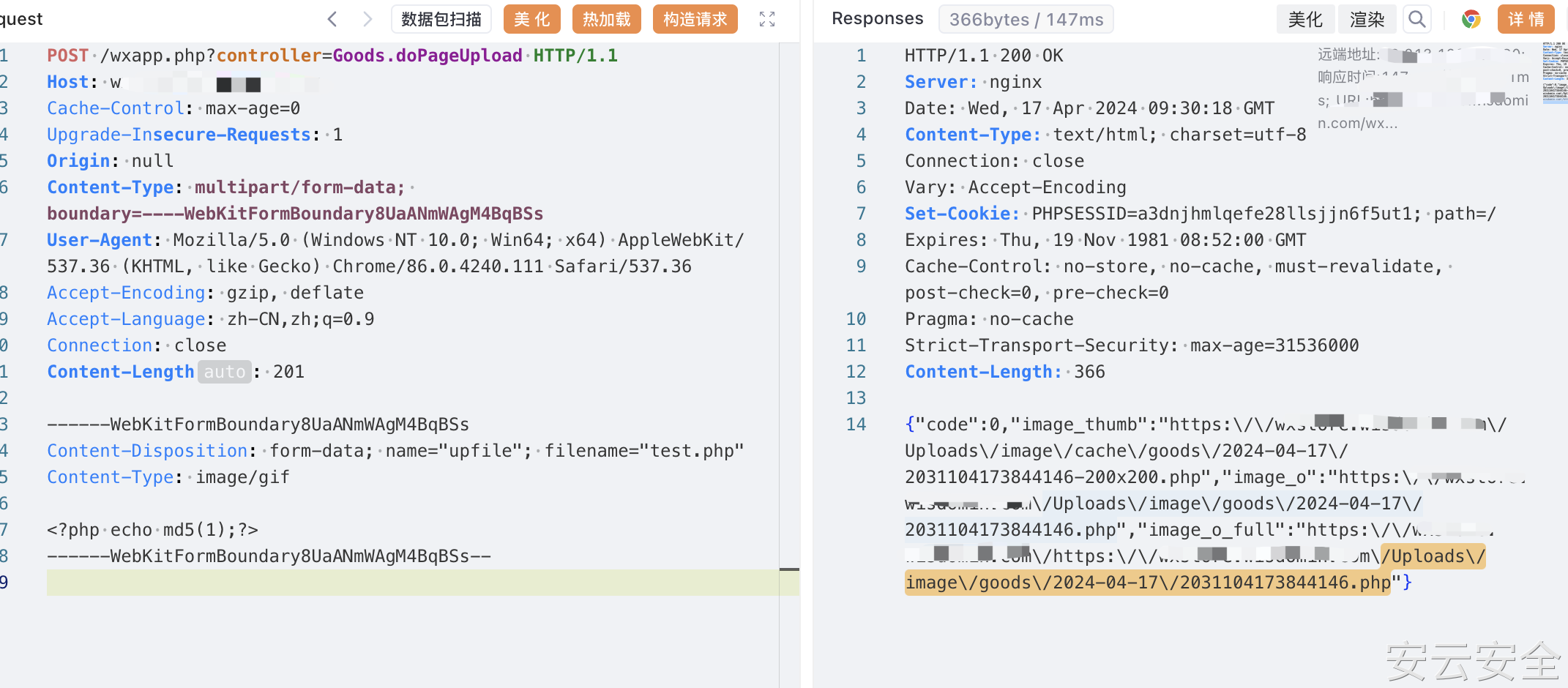Click the Responses panel title
1568x688 pixels.
(878, 18)
